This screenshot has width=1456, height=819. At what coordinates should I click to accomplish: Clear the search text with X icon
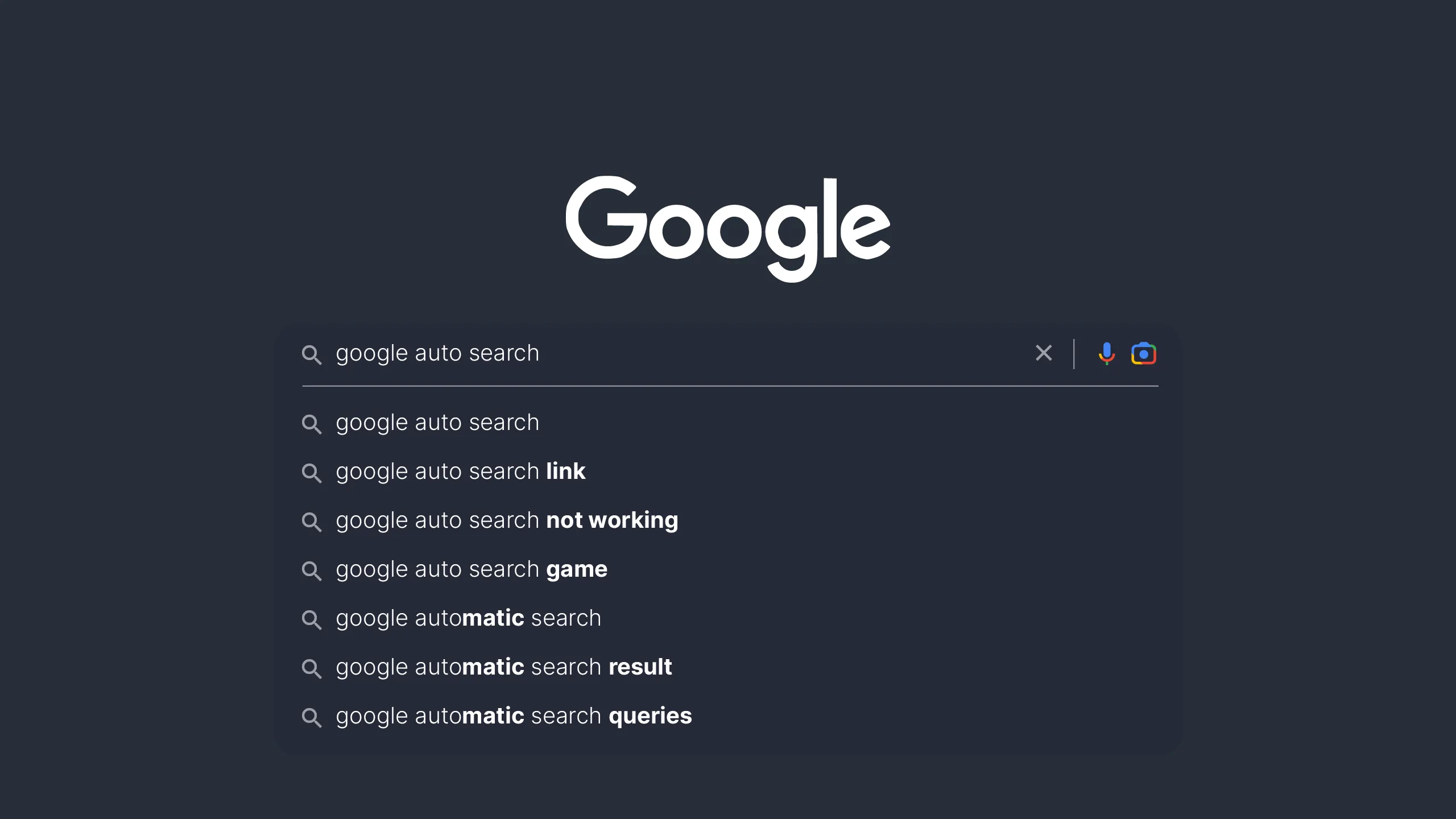pos(1044,353)
